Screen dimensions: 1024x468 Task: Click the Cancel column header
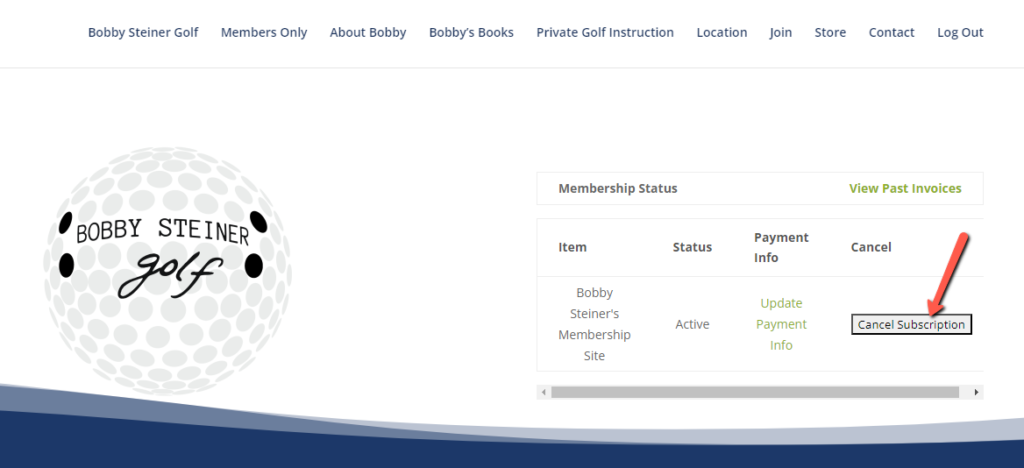point(871,247)
